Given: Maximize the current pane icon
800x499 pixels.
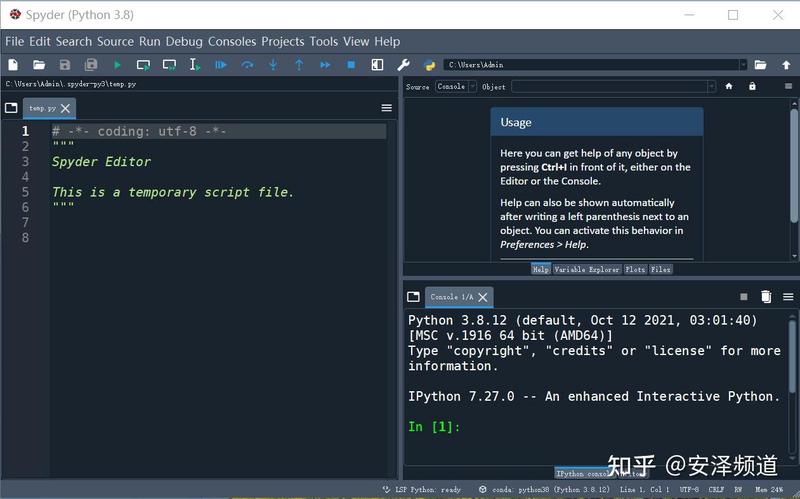Looking at the screenshot, I should (x=377, y=65).
